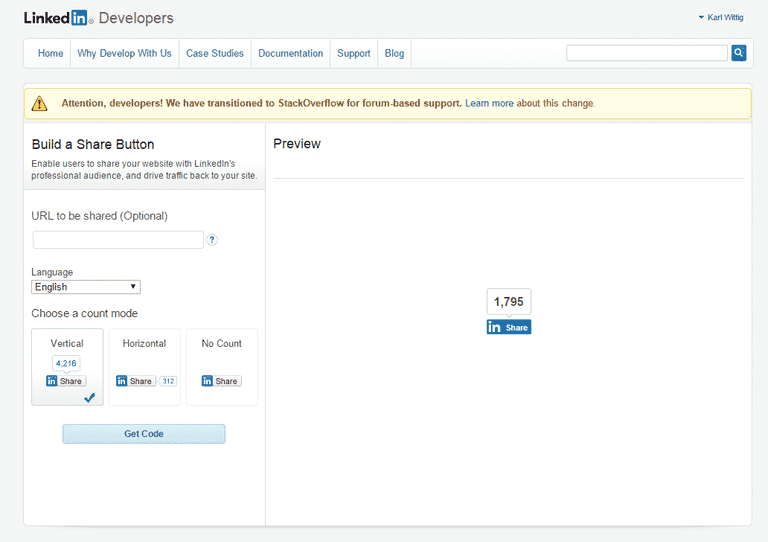The width and height of the screenshot is (768, 542).
Task: Click the URL help question mark icon
Action: tap(212, 240)
